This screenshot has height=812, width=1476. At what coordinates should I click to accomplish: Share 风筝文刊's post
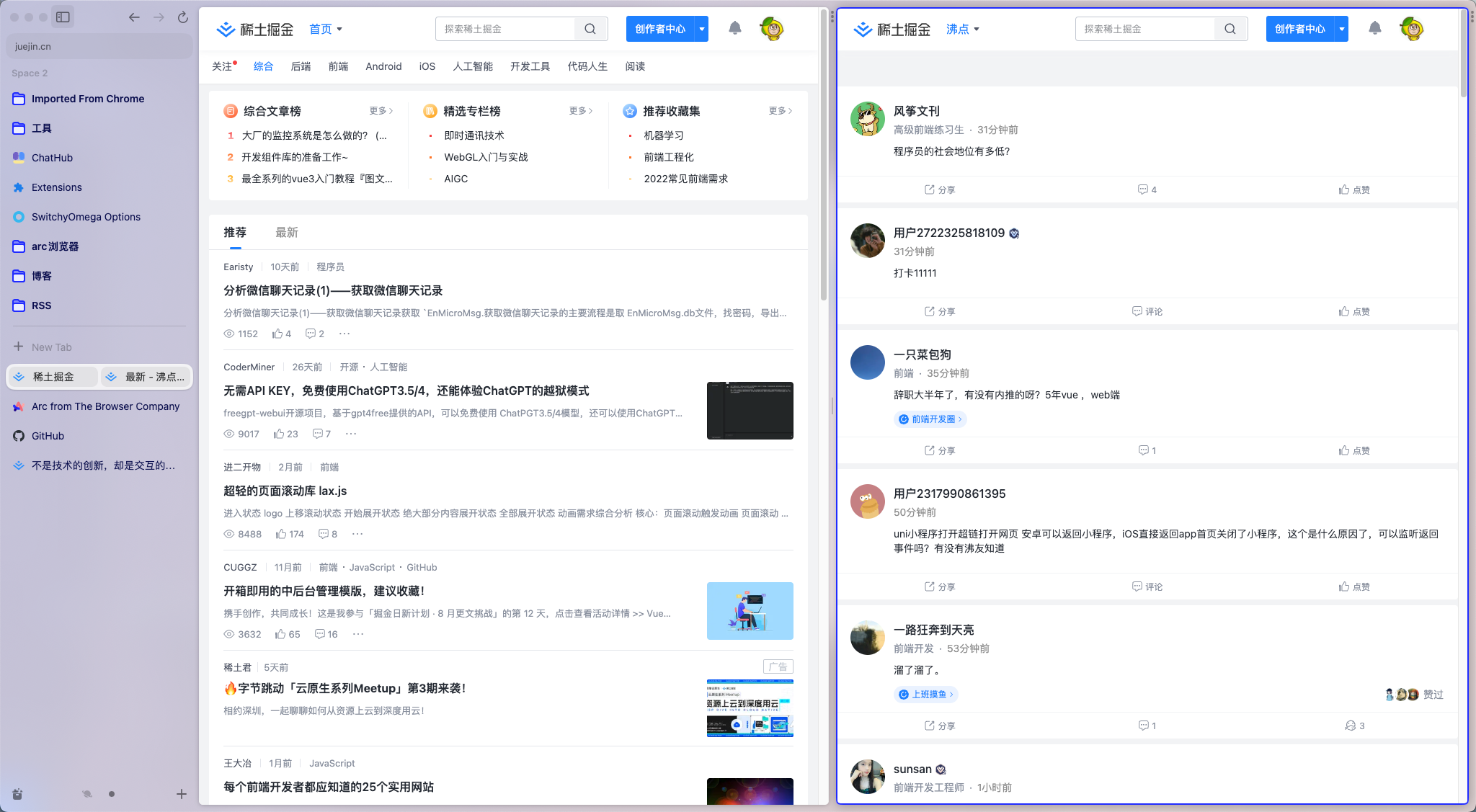(940, 189)
